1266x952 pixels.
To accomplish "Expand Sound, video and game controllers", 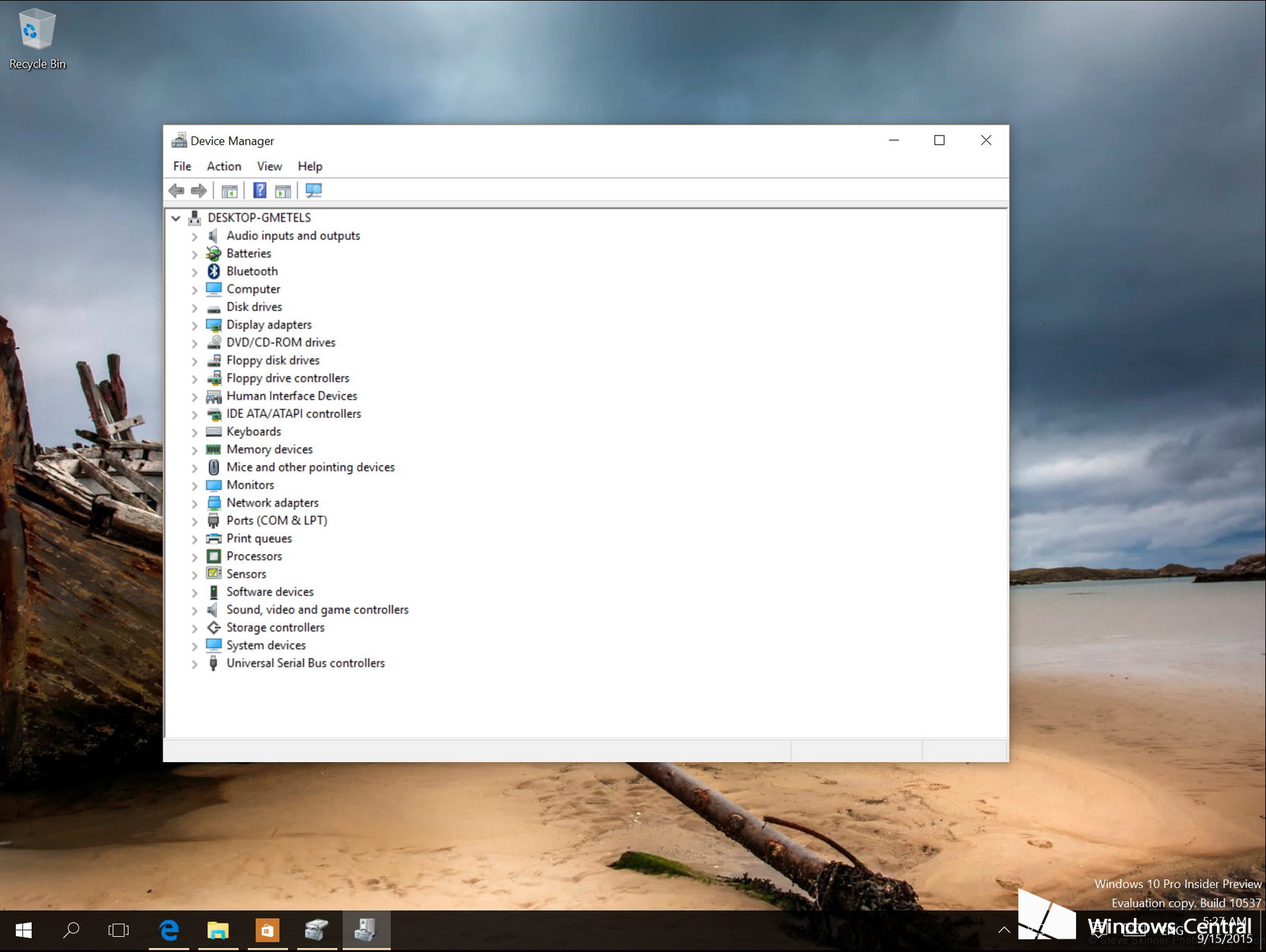I will point(195,610).
